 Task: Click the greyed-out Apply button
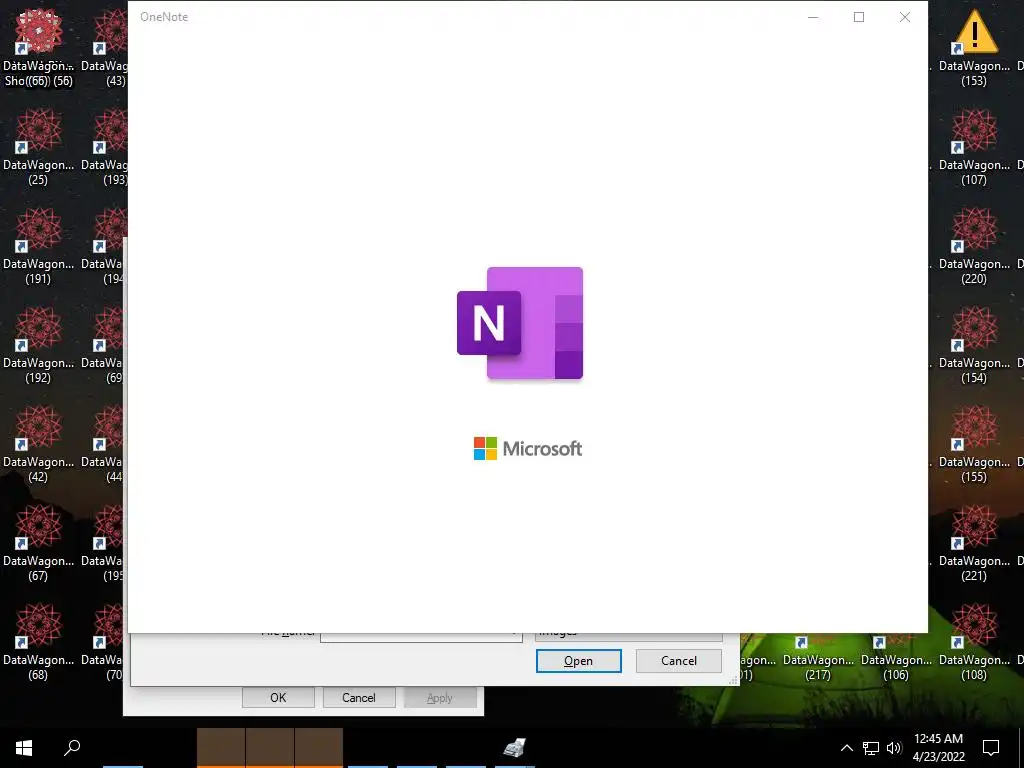click(x=440, y=697)
